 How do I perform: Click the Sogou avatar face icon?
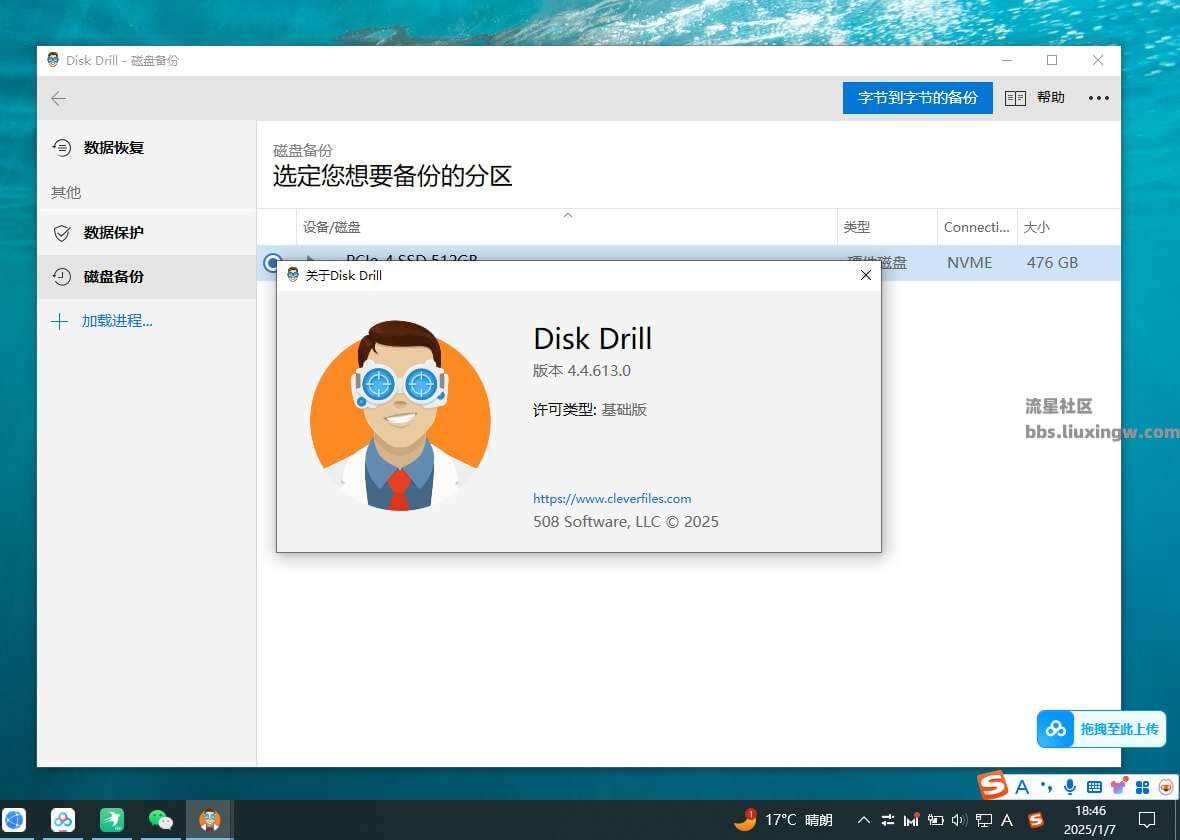[x=1166, y=787]
